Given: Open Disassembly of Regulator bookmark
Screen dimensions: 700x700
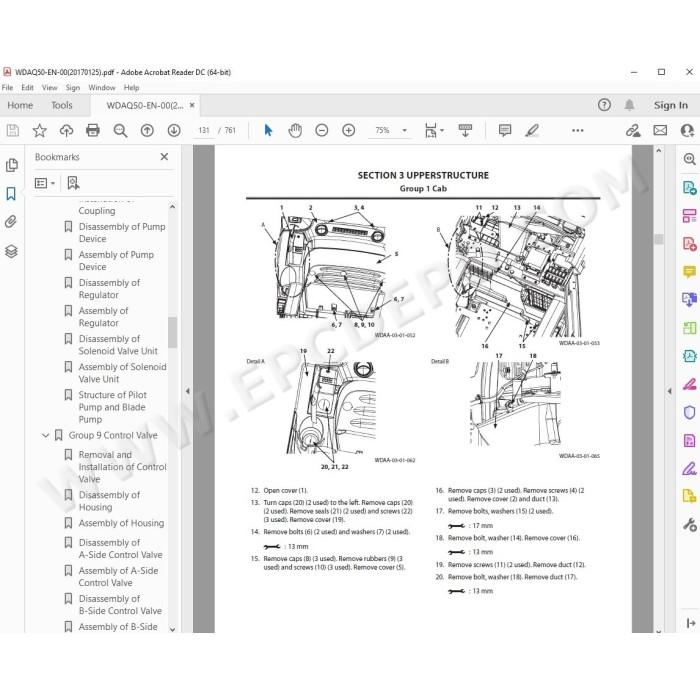Looking at the screenshot, I should 109,289.
